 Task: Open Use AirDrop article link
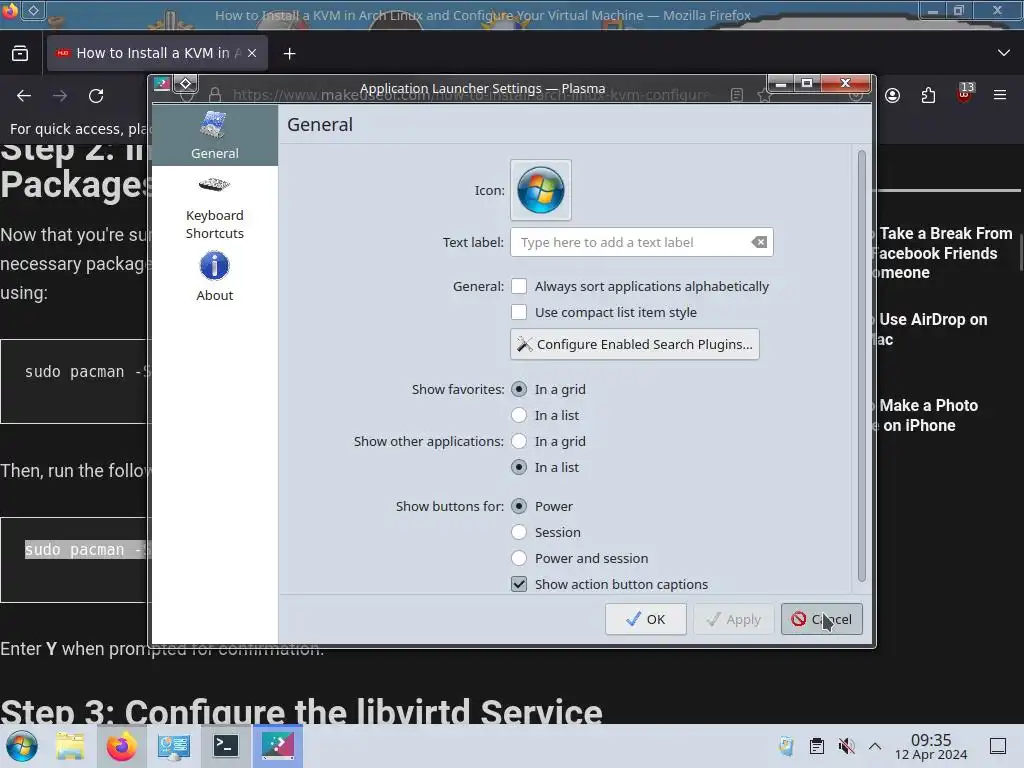931,329
